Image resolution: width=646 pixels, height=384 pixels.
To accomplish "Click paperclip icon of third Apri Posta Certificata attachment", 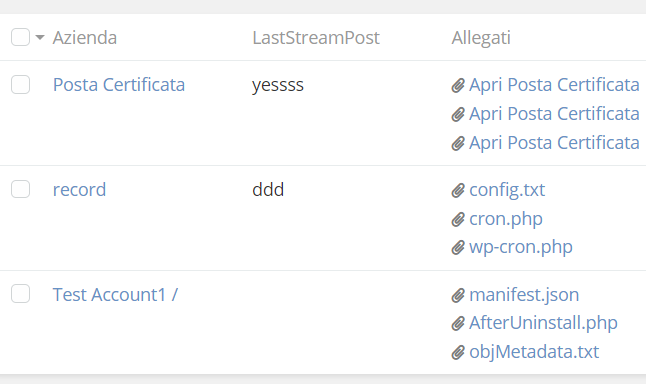I will [x=458, y=143].
